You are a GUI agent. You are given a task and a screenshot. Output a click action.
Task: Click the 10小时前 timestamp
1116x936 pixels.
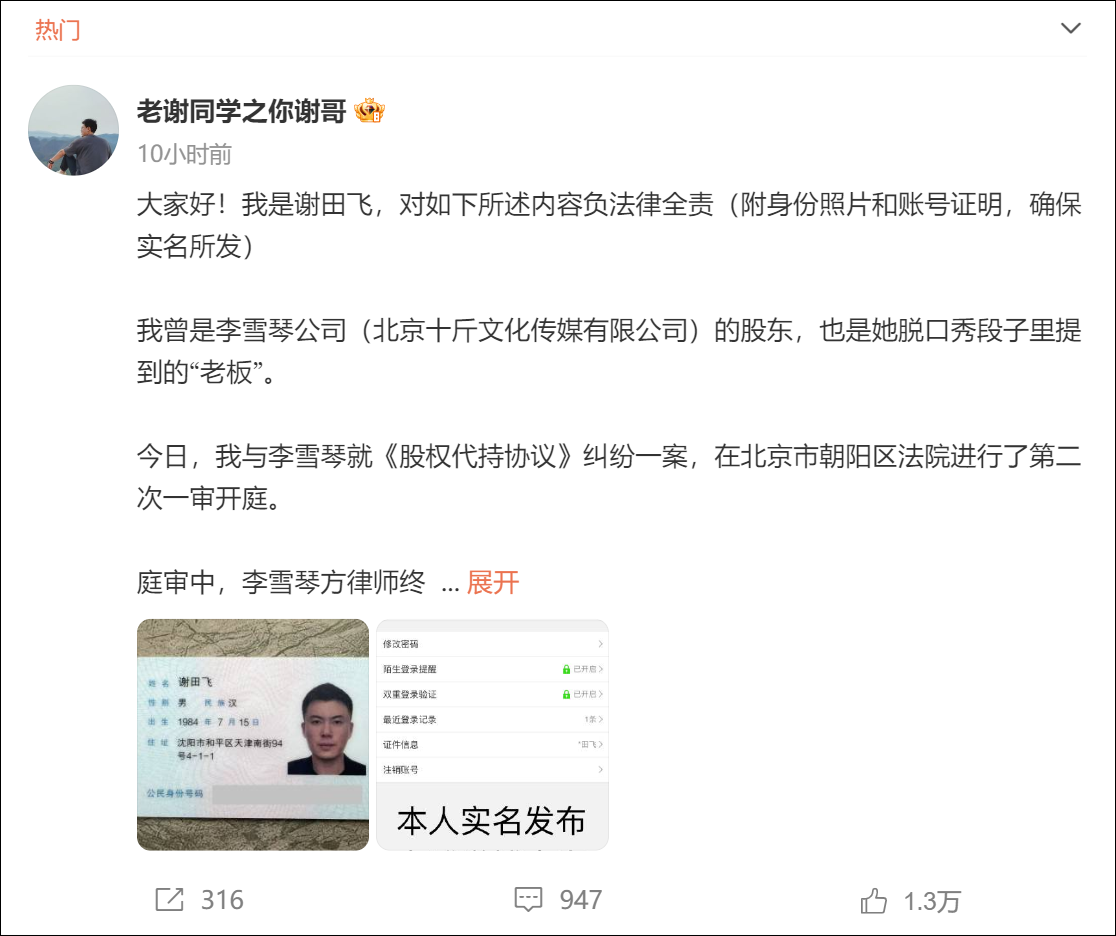point(184,154)
